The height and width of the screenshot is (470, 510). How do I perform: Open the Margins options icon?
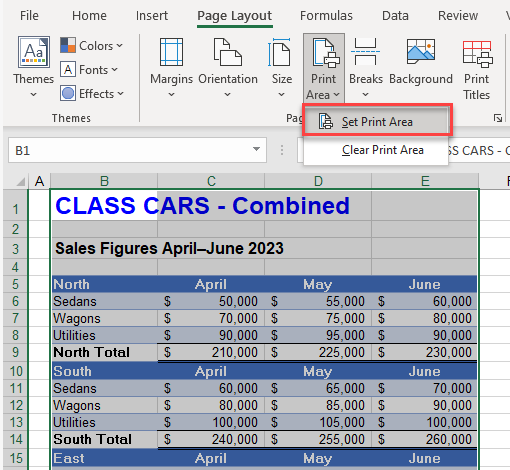(x=171, y=52)
